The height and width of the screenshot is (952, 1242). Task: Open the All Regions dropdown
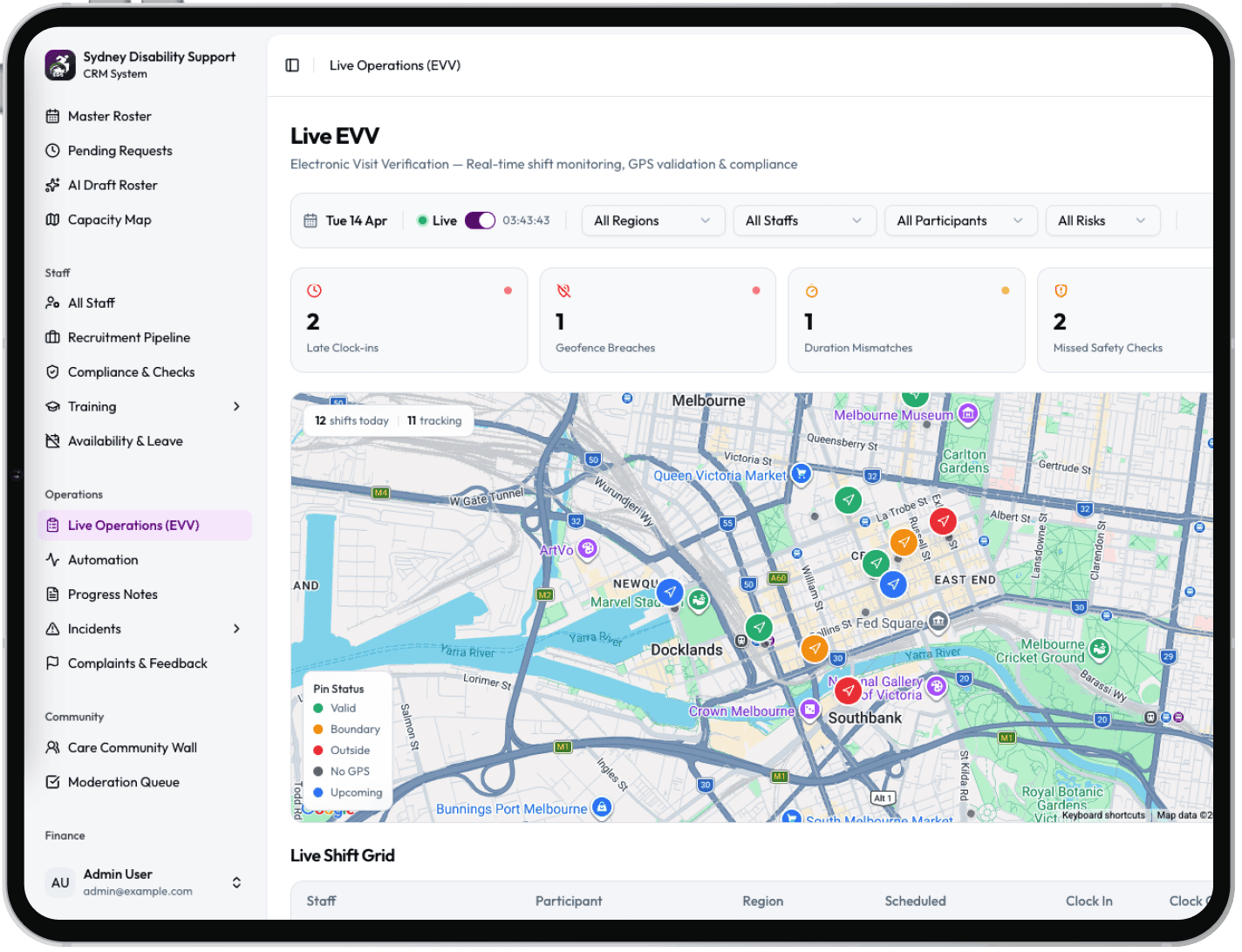click(x=652, y=221)
